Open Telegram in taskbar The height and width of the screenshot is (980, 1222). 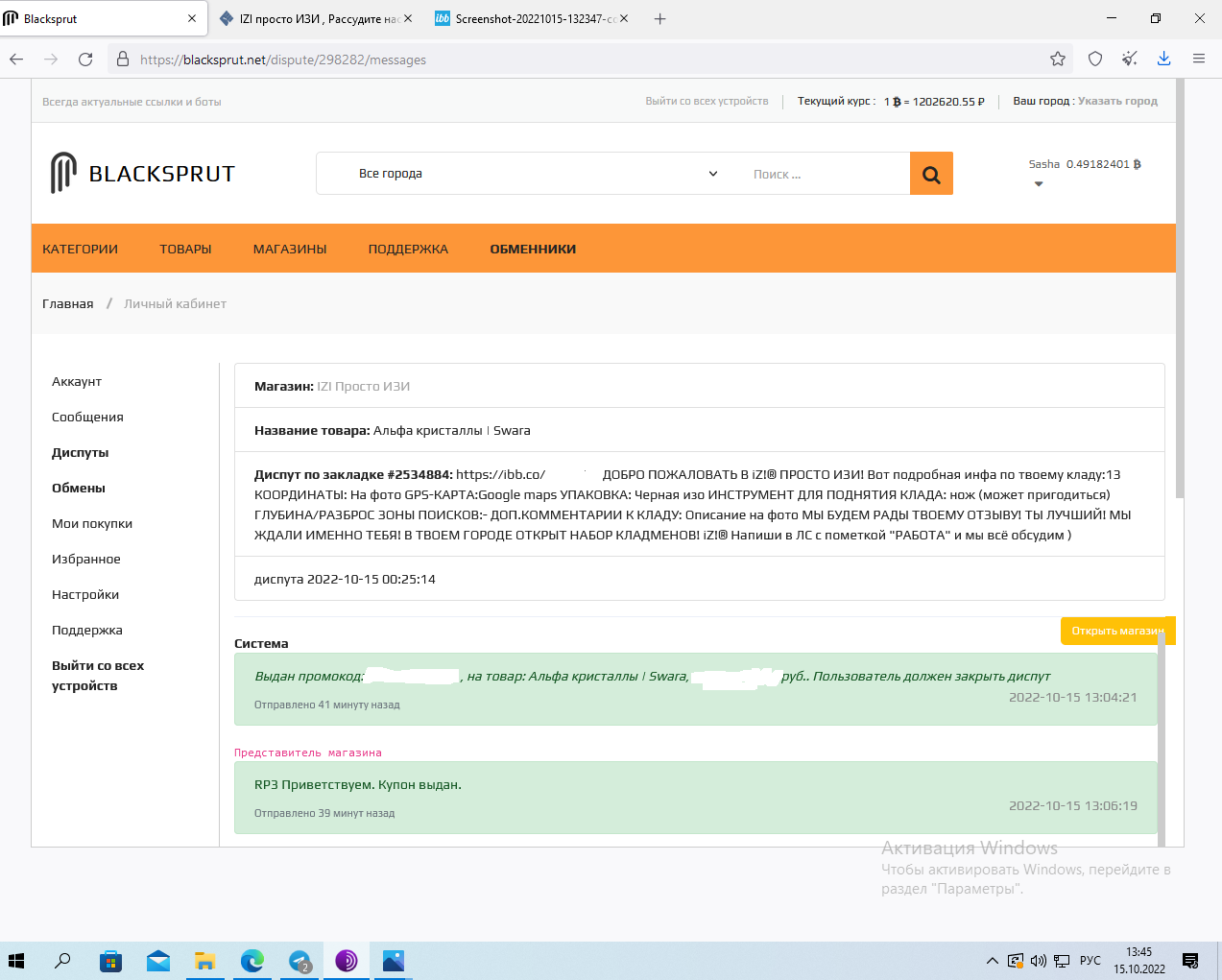pos(300,961)
